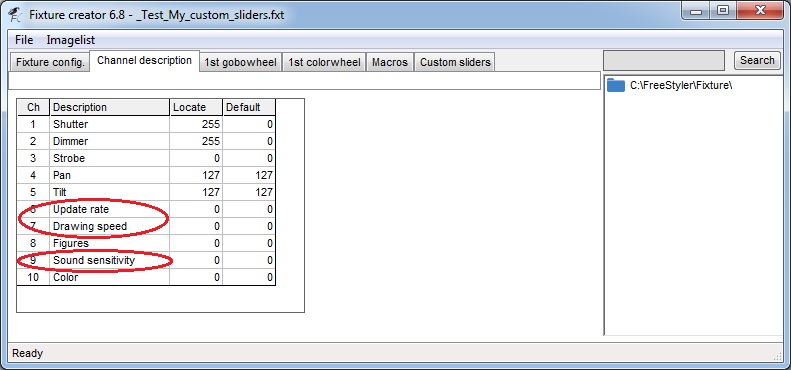Open the 1st colorwheel tab

tap(324, 63)
